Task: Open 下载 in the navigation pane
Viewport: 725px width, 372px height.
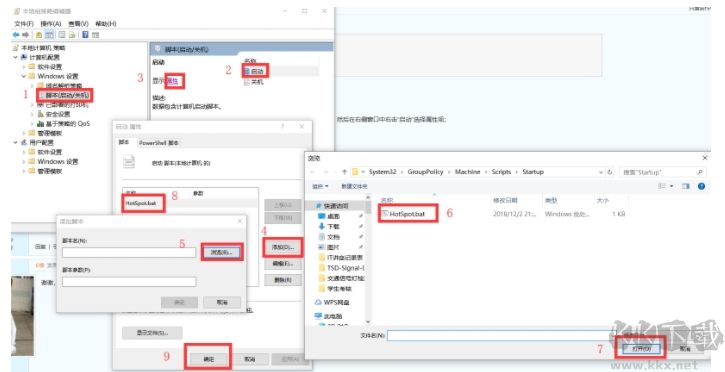Action: 333,226
